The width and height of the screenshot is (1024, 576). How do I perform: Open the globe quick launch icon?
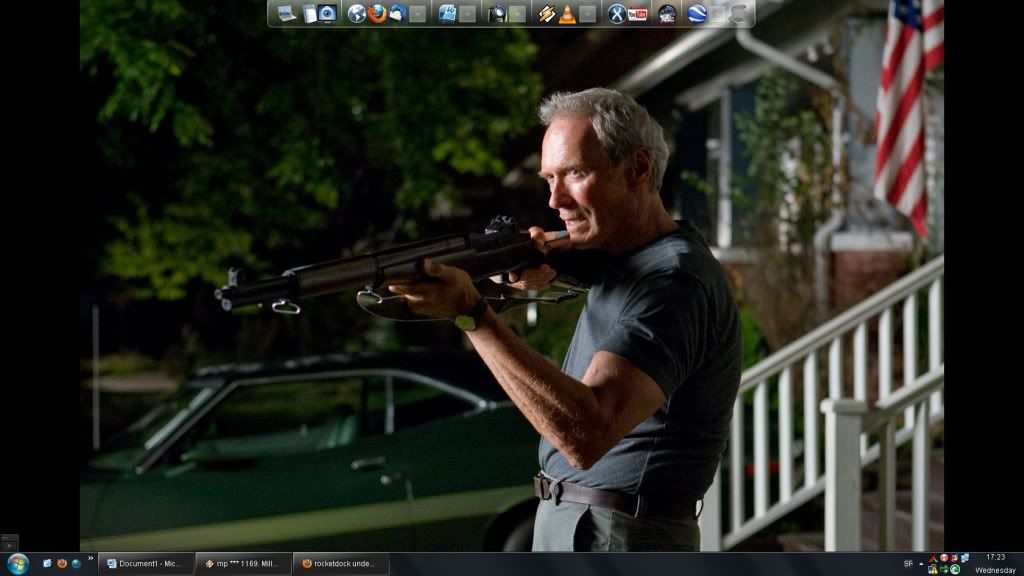[76, 564]
